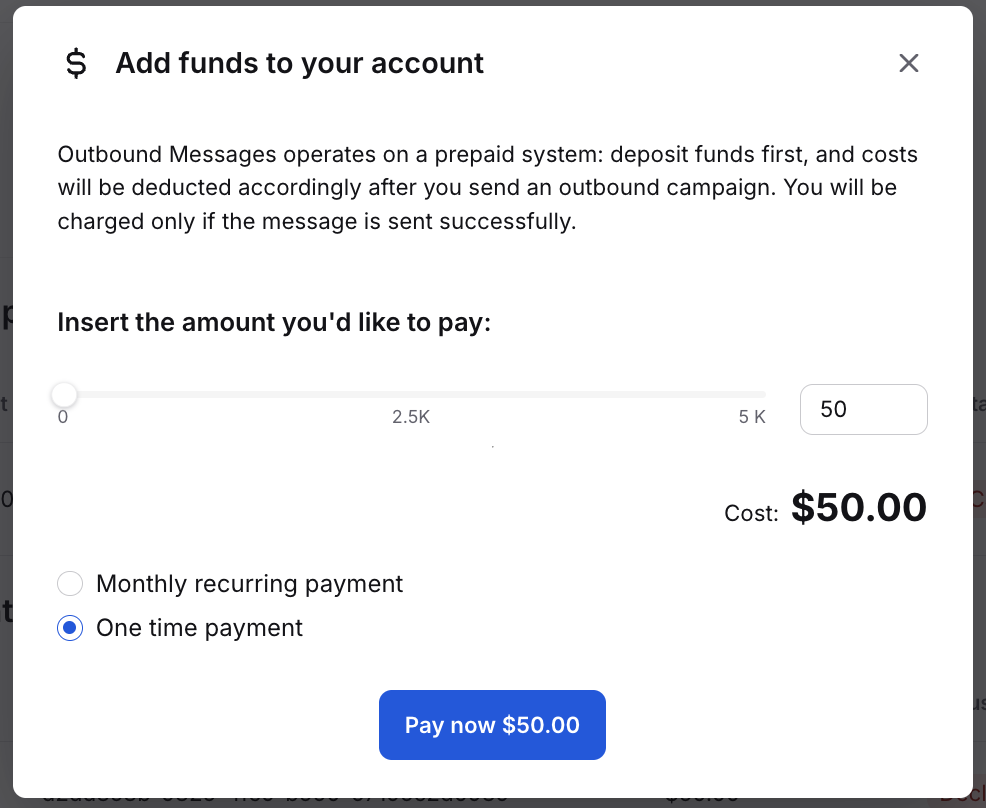This screenshot has height=808, width=986.
Task: Click the 'Insert the amount you'd like to pay' heading
Action: point(274,323)
